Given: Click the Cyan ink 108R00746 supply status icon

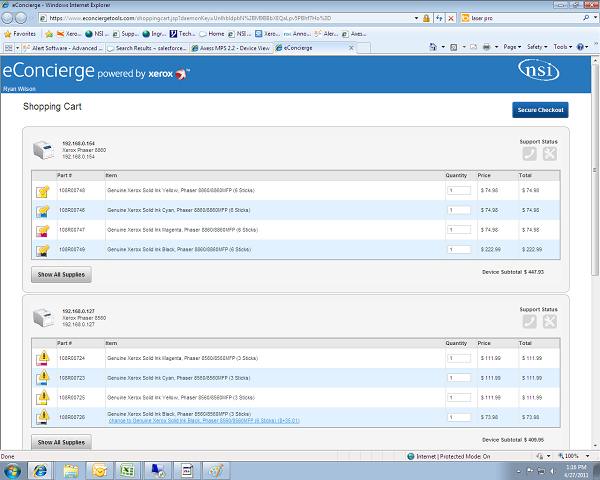Looking at the screenshot, I should click(x=43, y=211).
